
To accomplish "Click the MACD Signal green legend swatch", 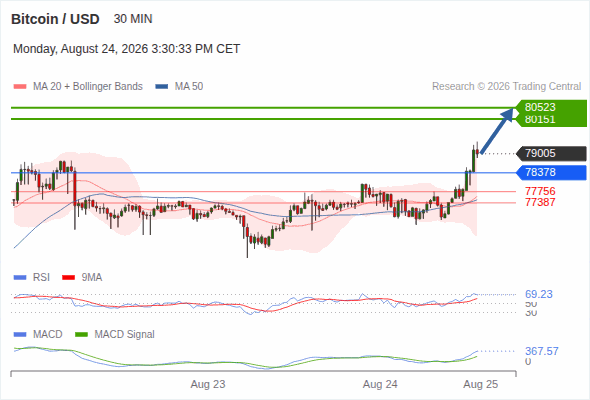I will pyautogui.click(x=81, y=335).
